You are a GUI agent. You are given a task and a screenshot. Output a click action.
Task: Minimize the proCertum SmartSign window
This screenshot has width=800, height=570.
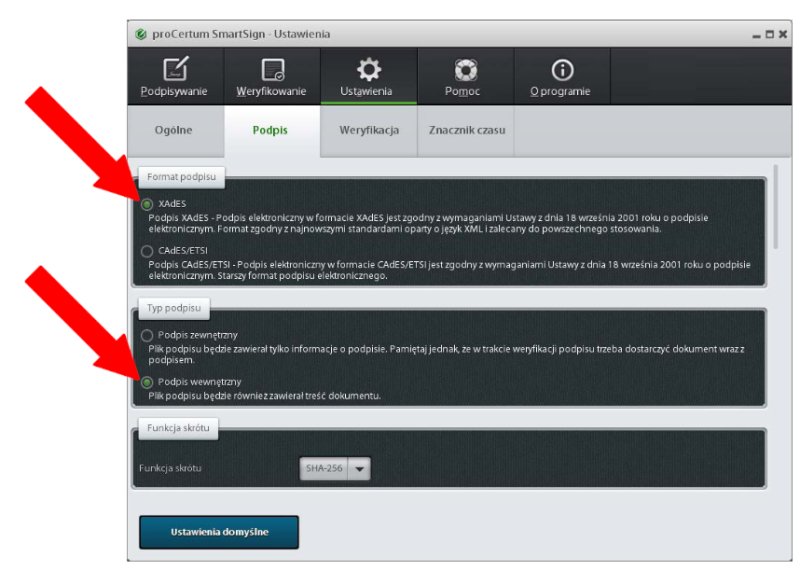(757, 35)
